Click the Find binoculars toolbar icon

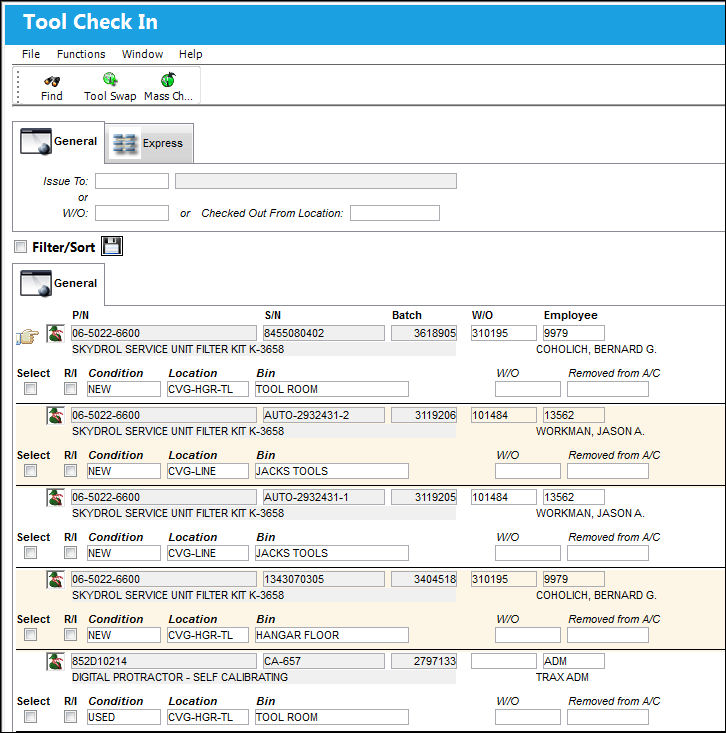[x=51, y=81]
